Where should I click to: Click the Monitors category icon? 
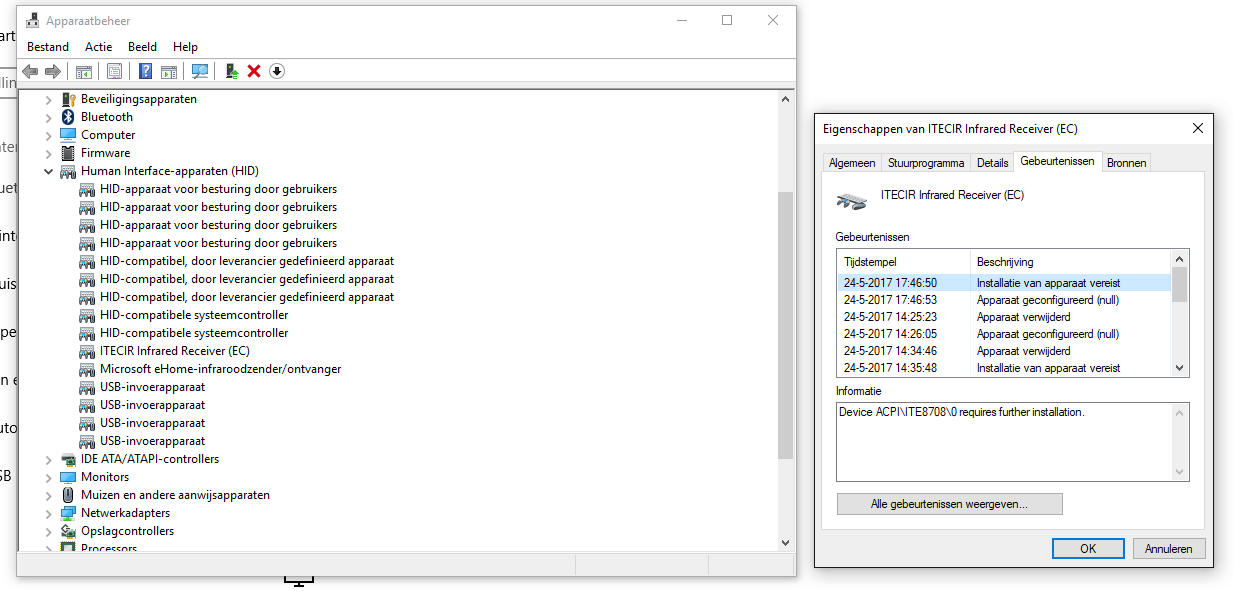point(68,477)
